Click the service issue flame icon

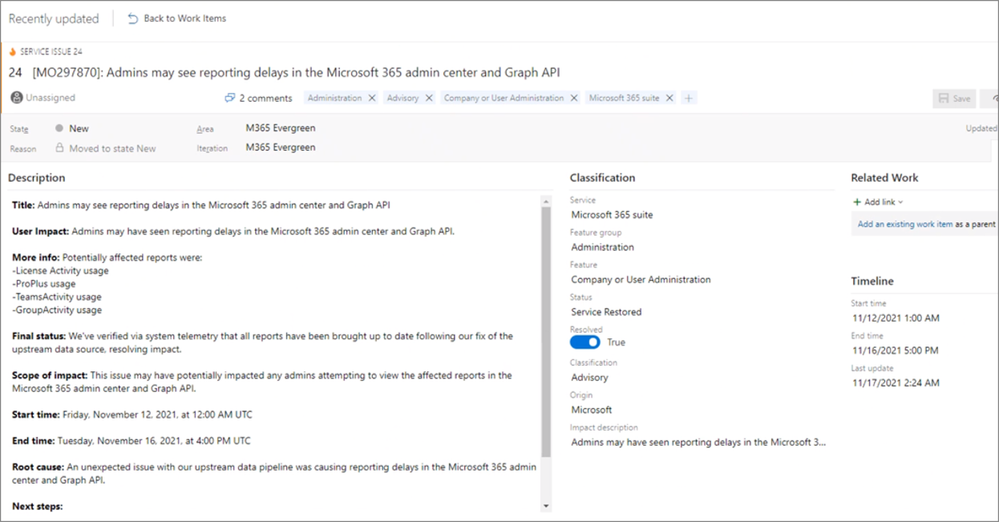click(12, 52)
